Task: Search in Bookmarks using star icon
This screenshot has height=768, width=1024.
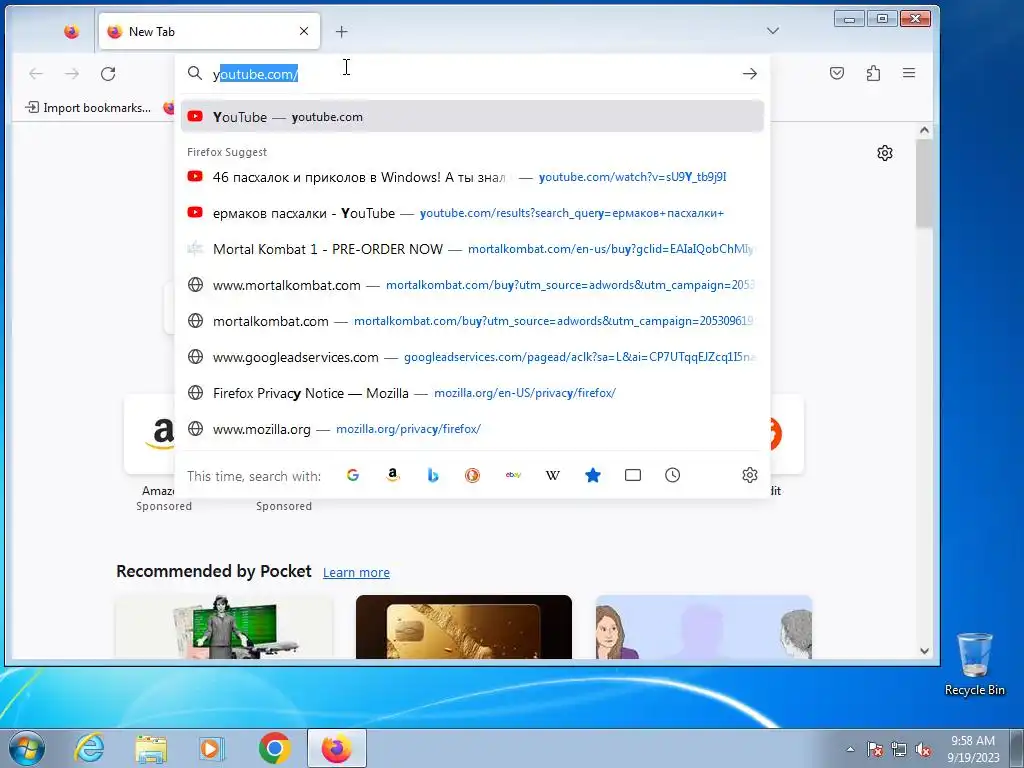Action: click(x=593, y=475)
